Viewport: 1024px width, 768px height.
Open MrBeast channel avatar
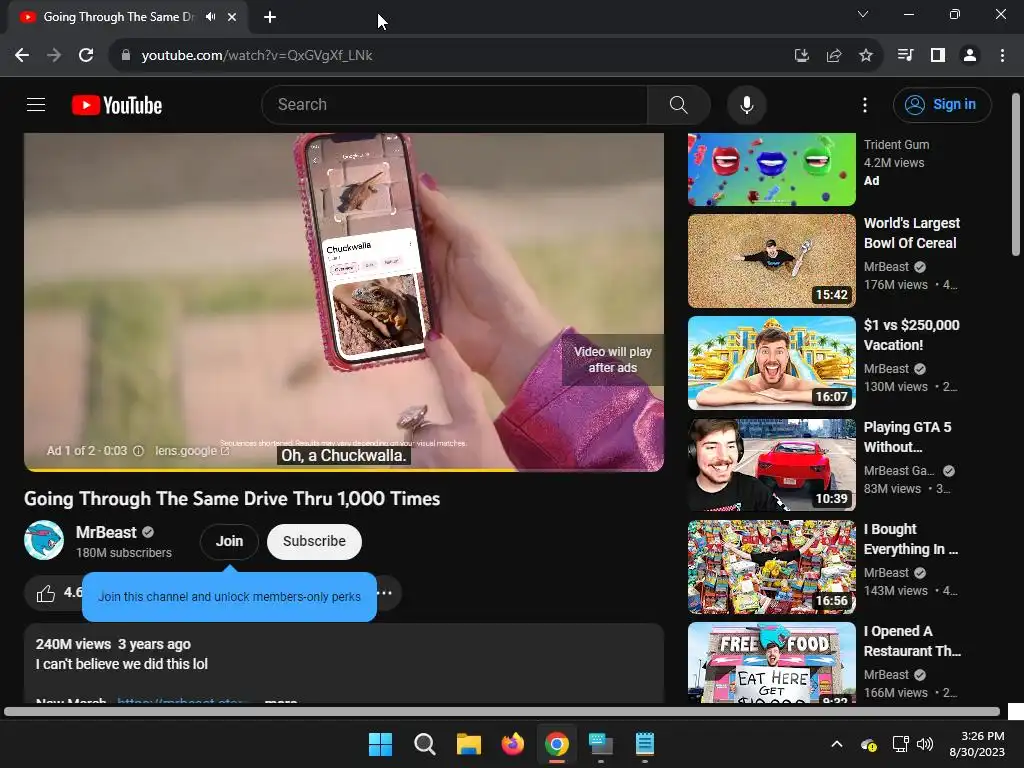coord(44,540)
